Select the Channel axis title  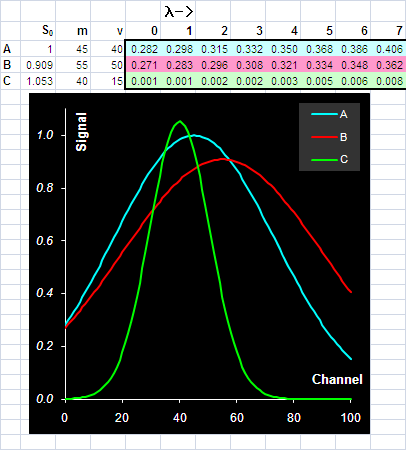337,379
